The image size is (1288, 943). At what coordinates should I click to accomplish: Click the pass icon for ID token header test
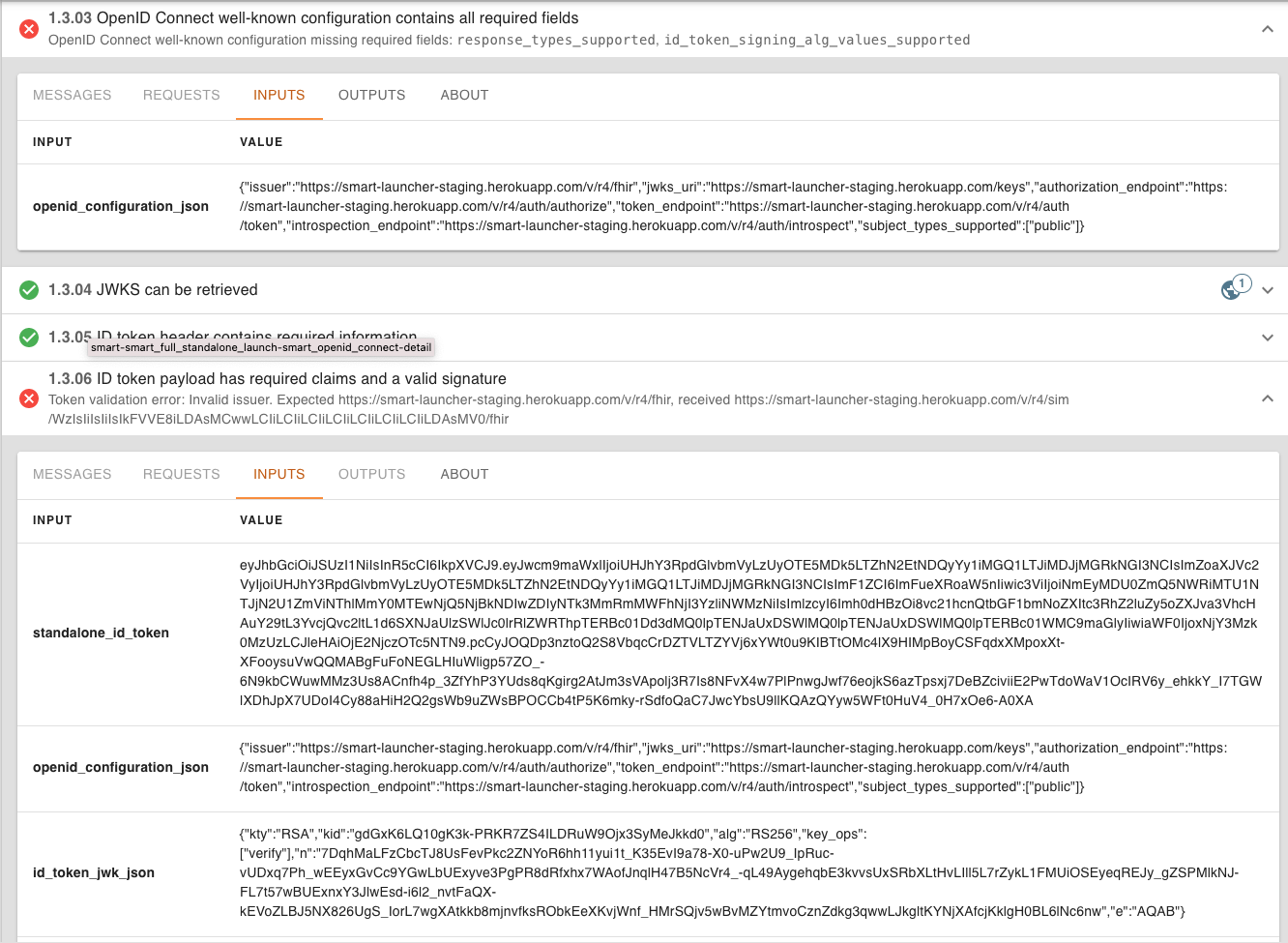click(27, 338)
